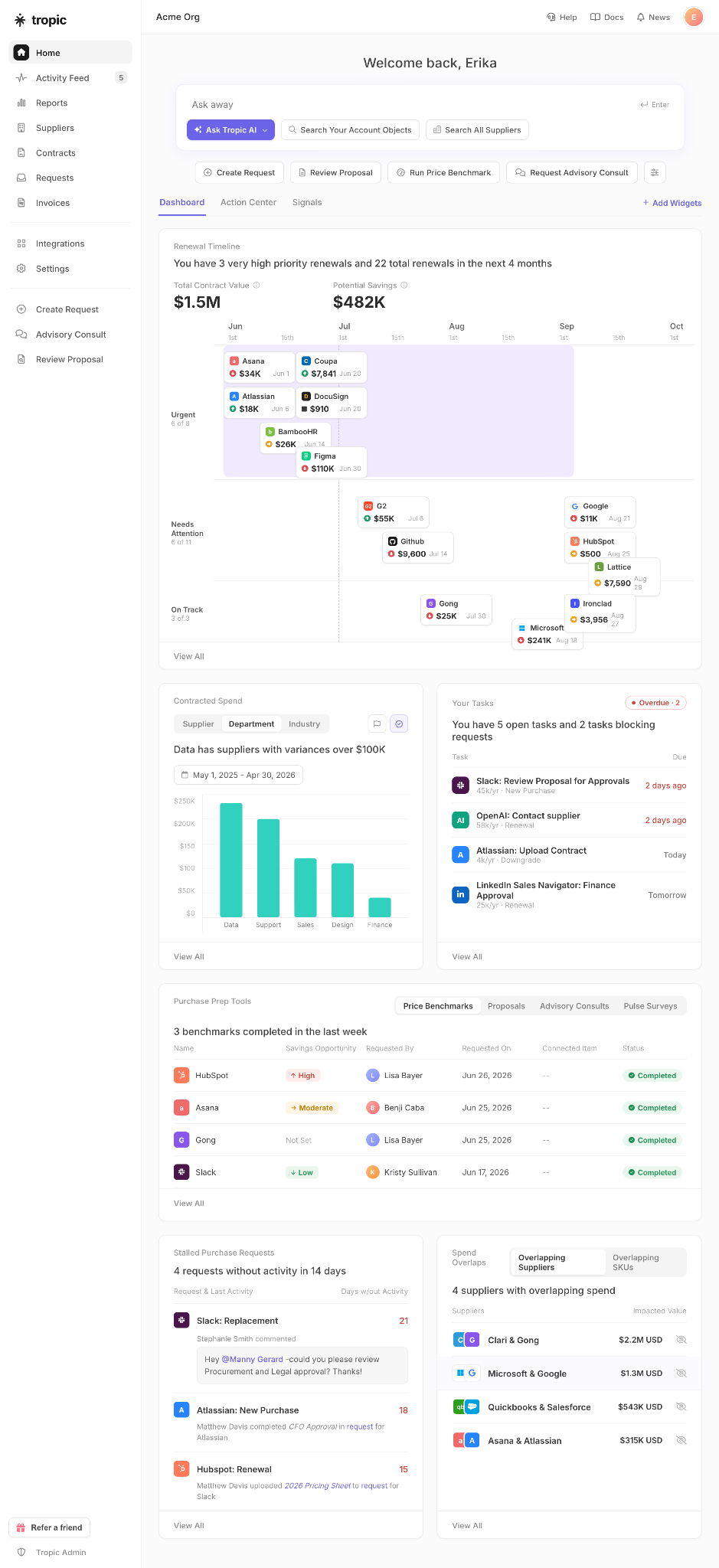
Task: Expand the Ask Tropic AI dropdown
Action: click(266, 130)
